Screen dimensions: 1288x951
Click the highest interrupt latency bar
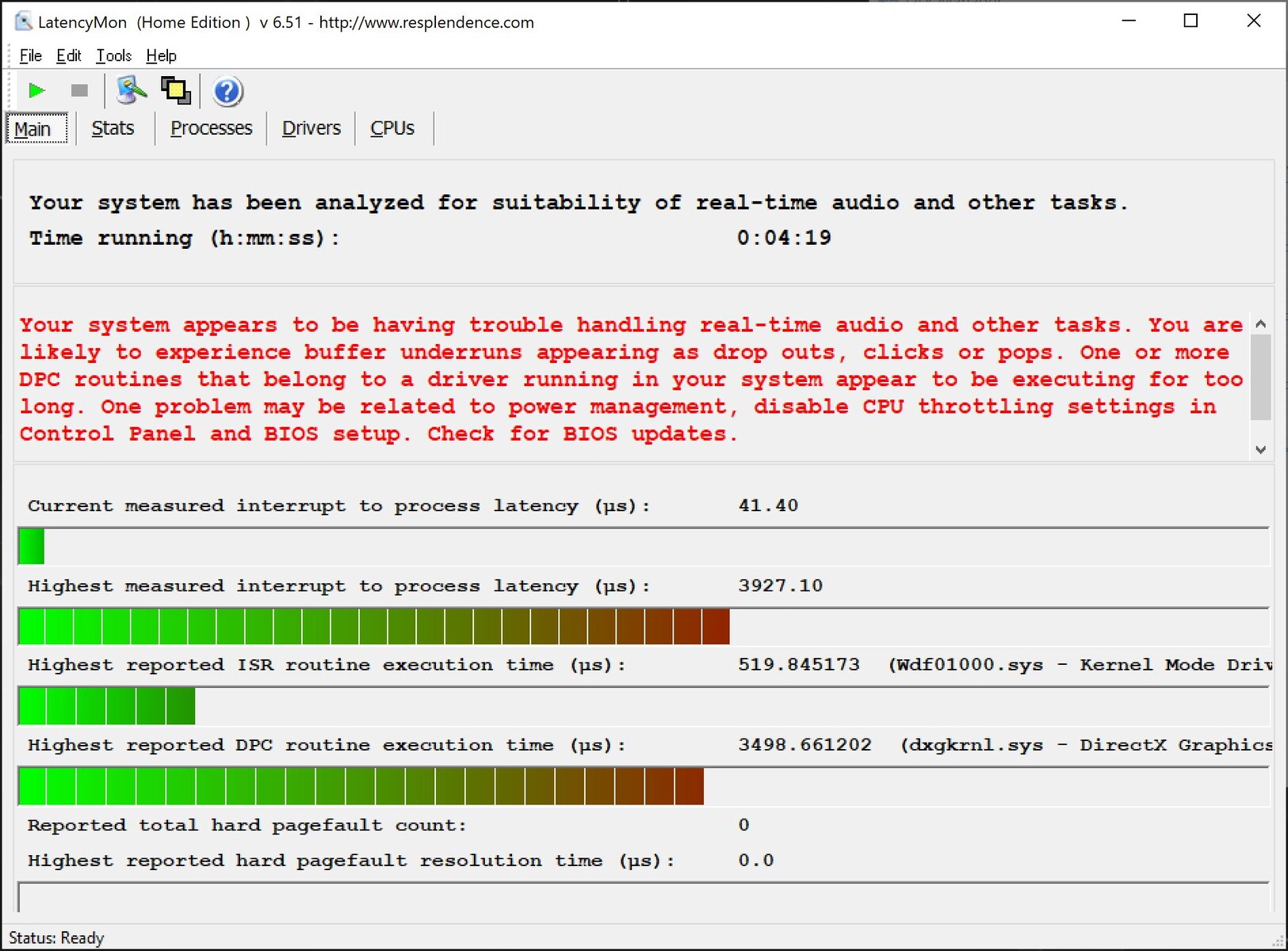click(x=373, y=627)
